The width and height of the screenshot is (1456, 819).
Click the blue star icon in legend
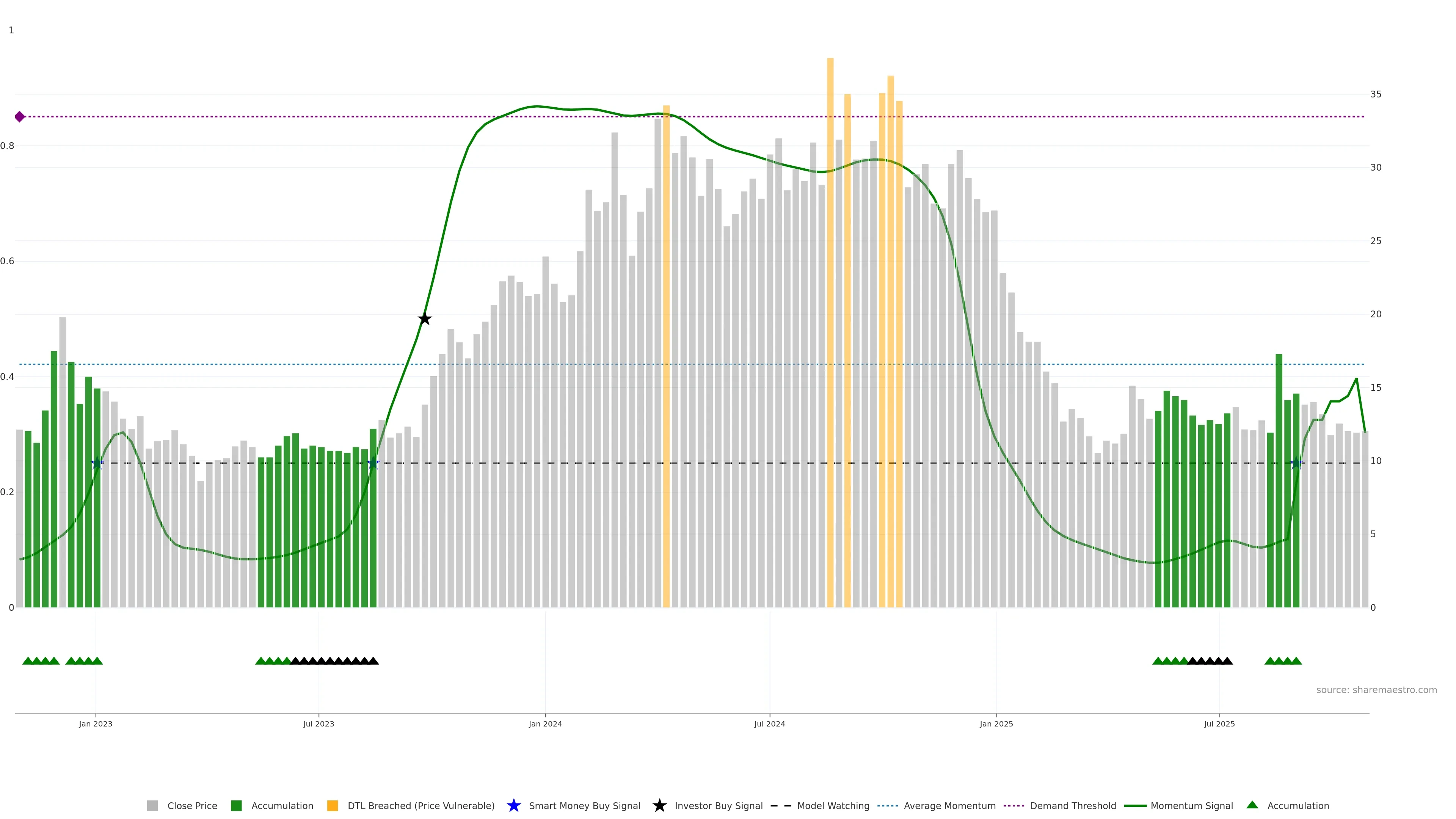513,805
